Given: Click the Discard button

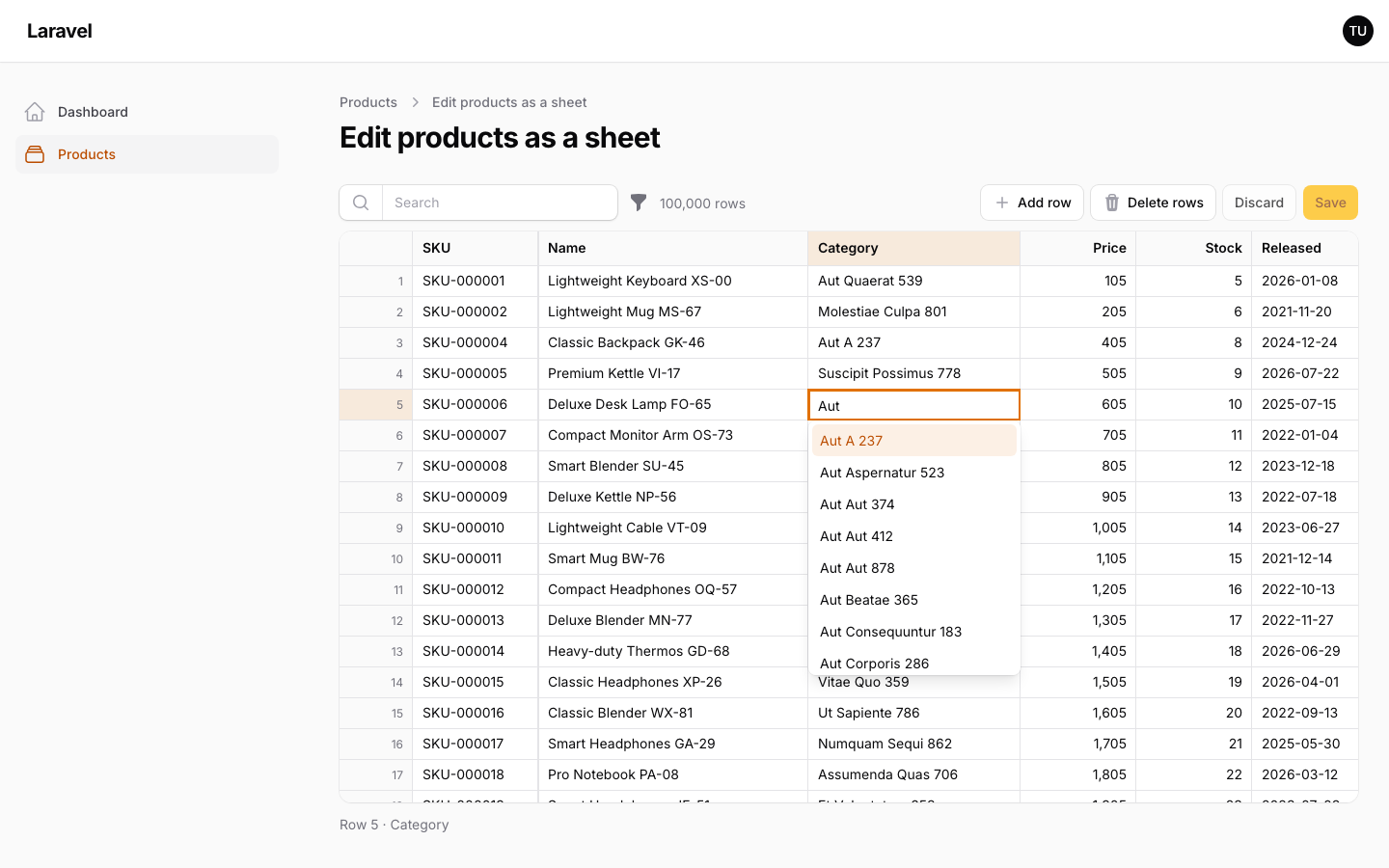Looking at the screenshot, I should click(x=1259, y=203).
